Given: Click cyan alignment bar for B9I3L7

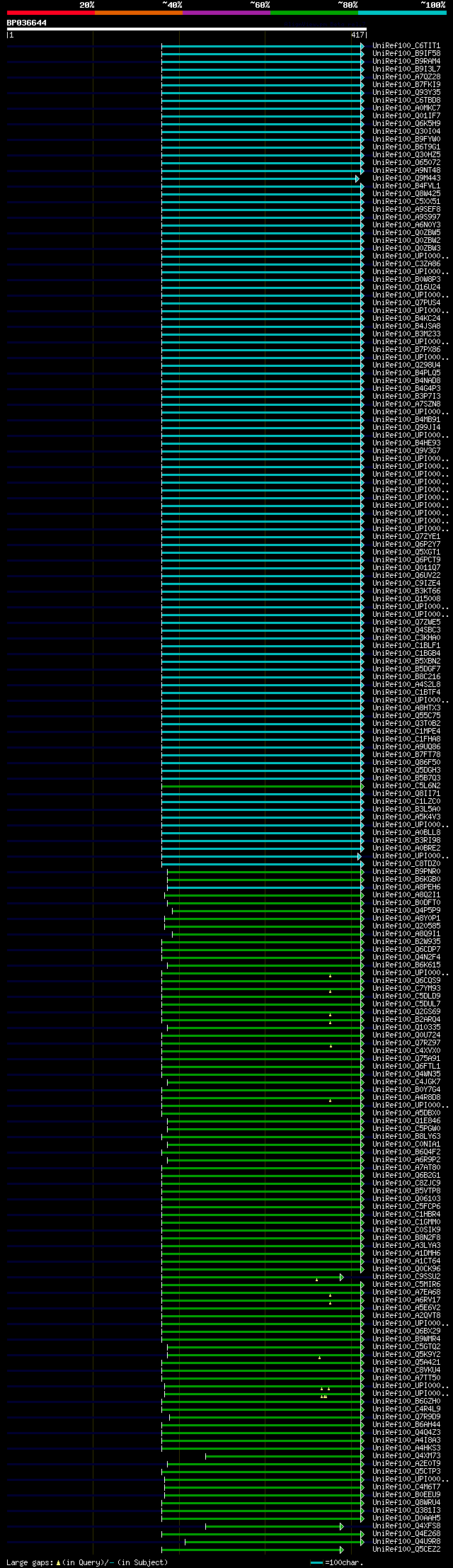Looking at the screenshot, I should [262, 69].
